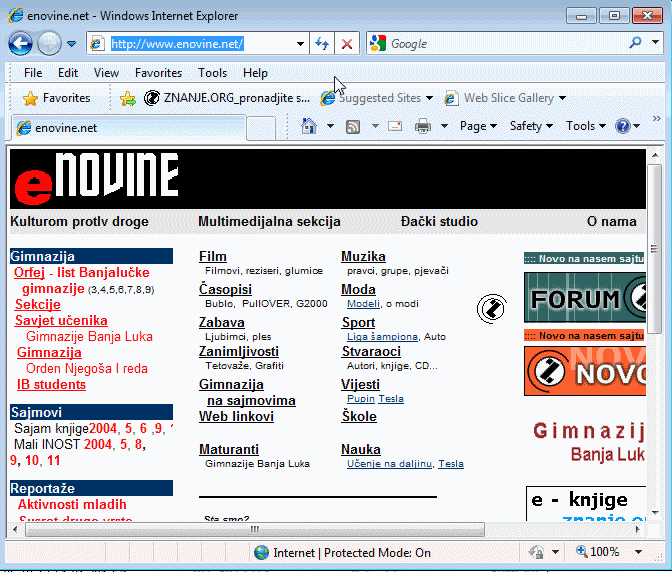Expand the Safety dropdown menu
This screenshot has width=672, height=572.
coord(530,126)
